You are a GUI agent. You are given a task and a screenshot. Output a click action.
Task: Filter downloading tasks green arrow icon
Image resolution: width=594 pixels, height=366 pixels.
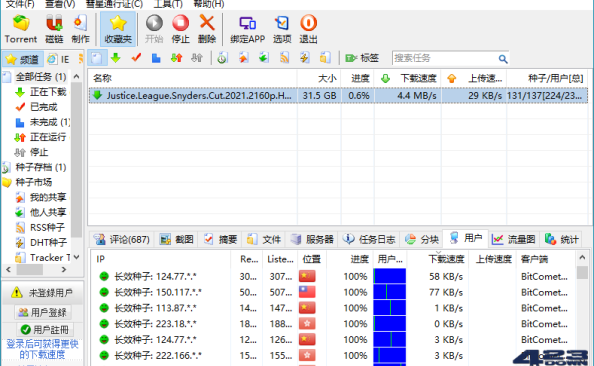click(x=116, y=58)
